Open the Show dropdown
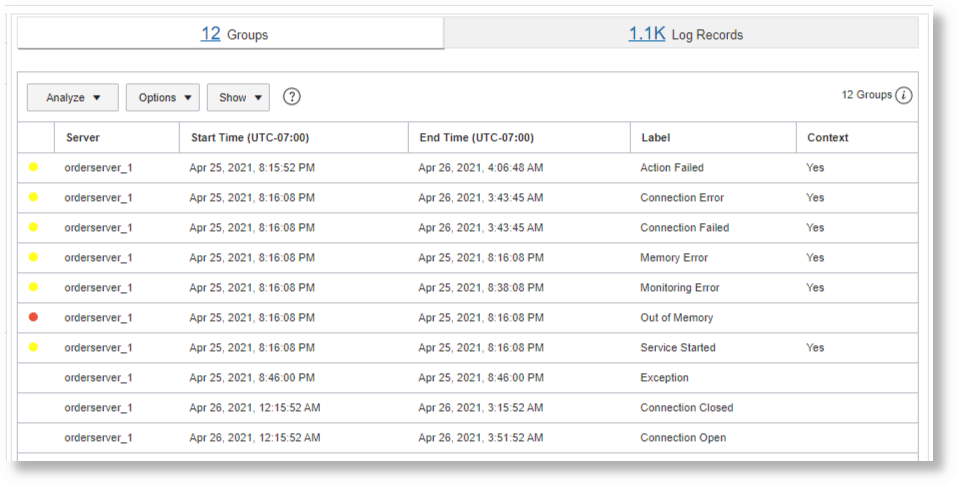958x486 pixels. [x=238, y=97]
